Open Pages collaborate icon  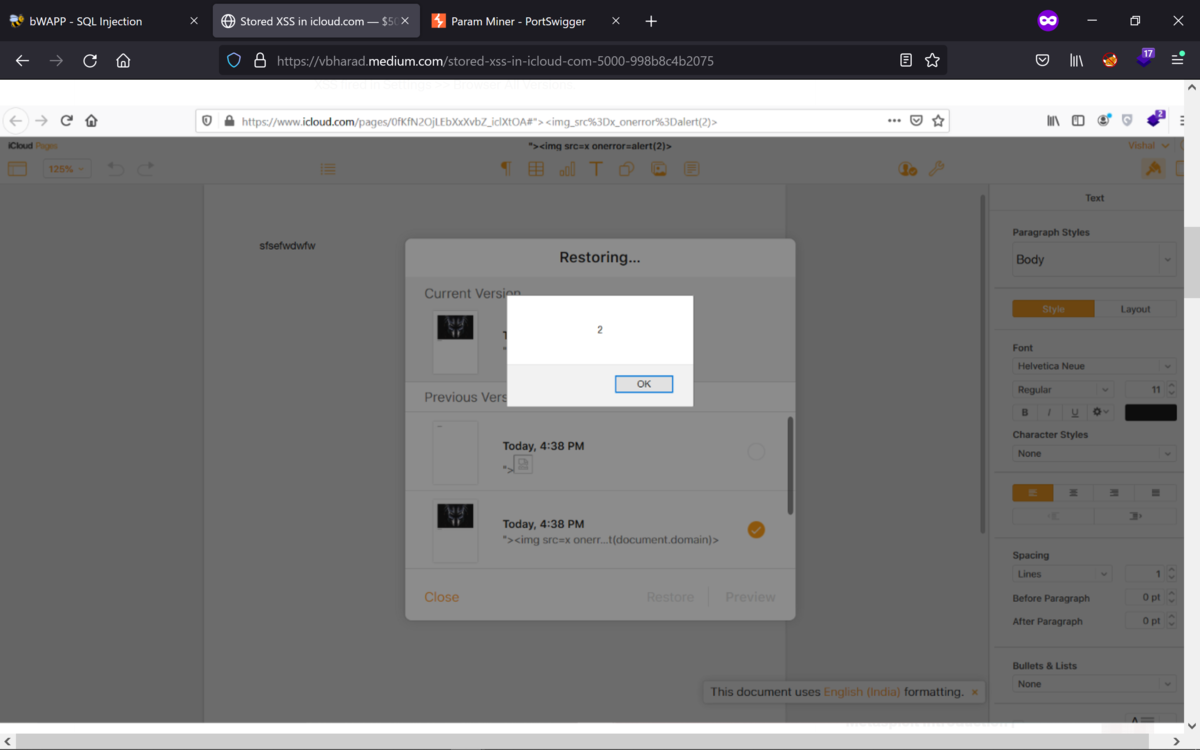coord(908,169)
